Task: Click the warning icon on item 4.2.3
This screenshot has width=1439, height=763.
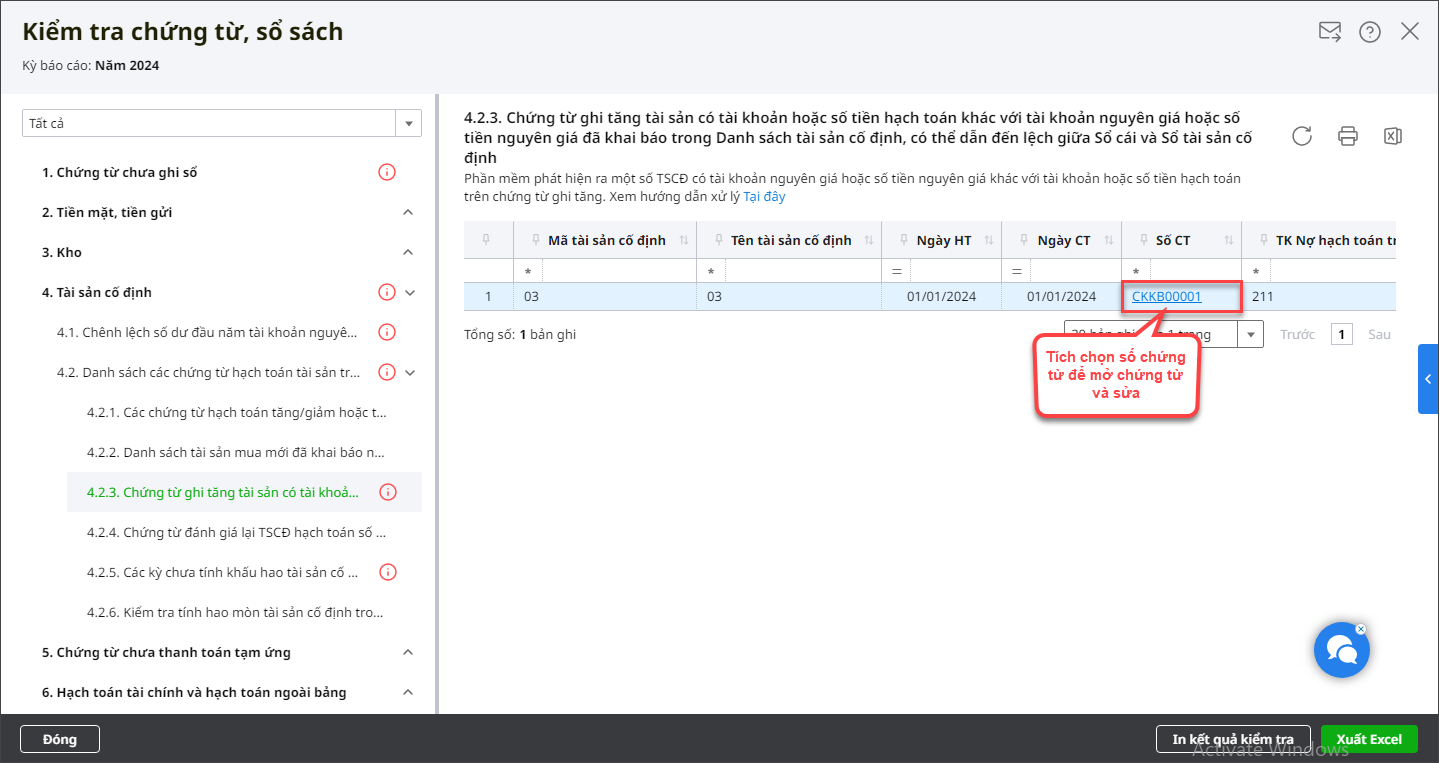Action: coord(389,492)
